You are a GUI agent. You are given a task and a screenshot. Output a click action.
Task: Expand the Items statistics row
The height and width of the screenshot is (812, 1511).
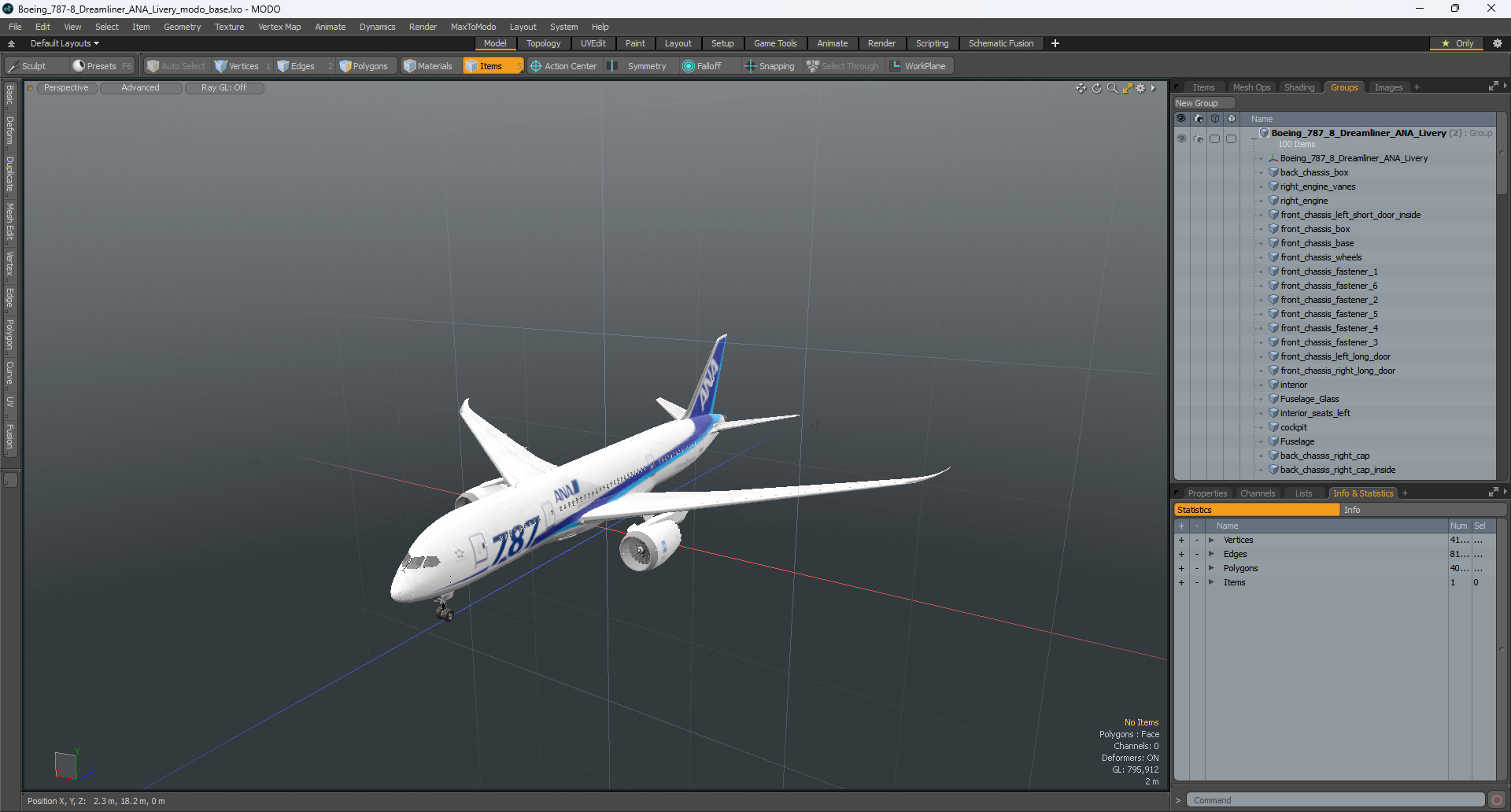[x=1211, y=582]
